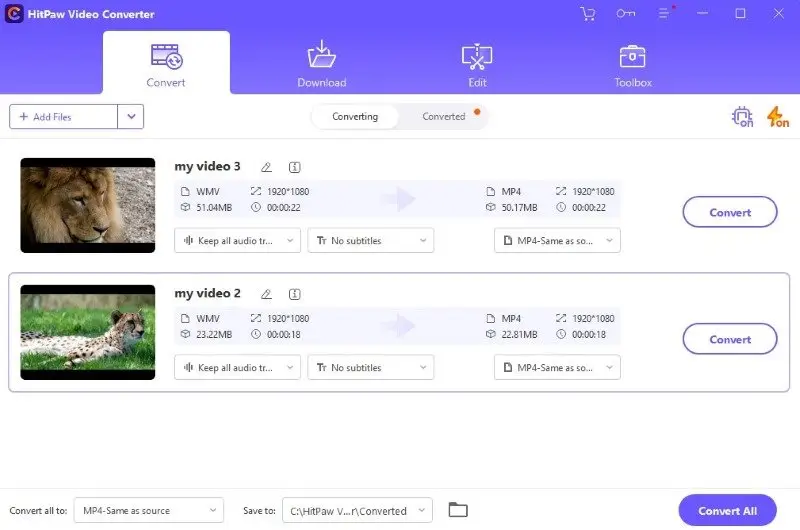The image size is (800, 530).
Task: Close the HitPaw Video Converter window
Action: [x=778, y=14]
